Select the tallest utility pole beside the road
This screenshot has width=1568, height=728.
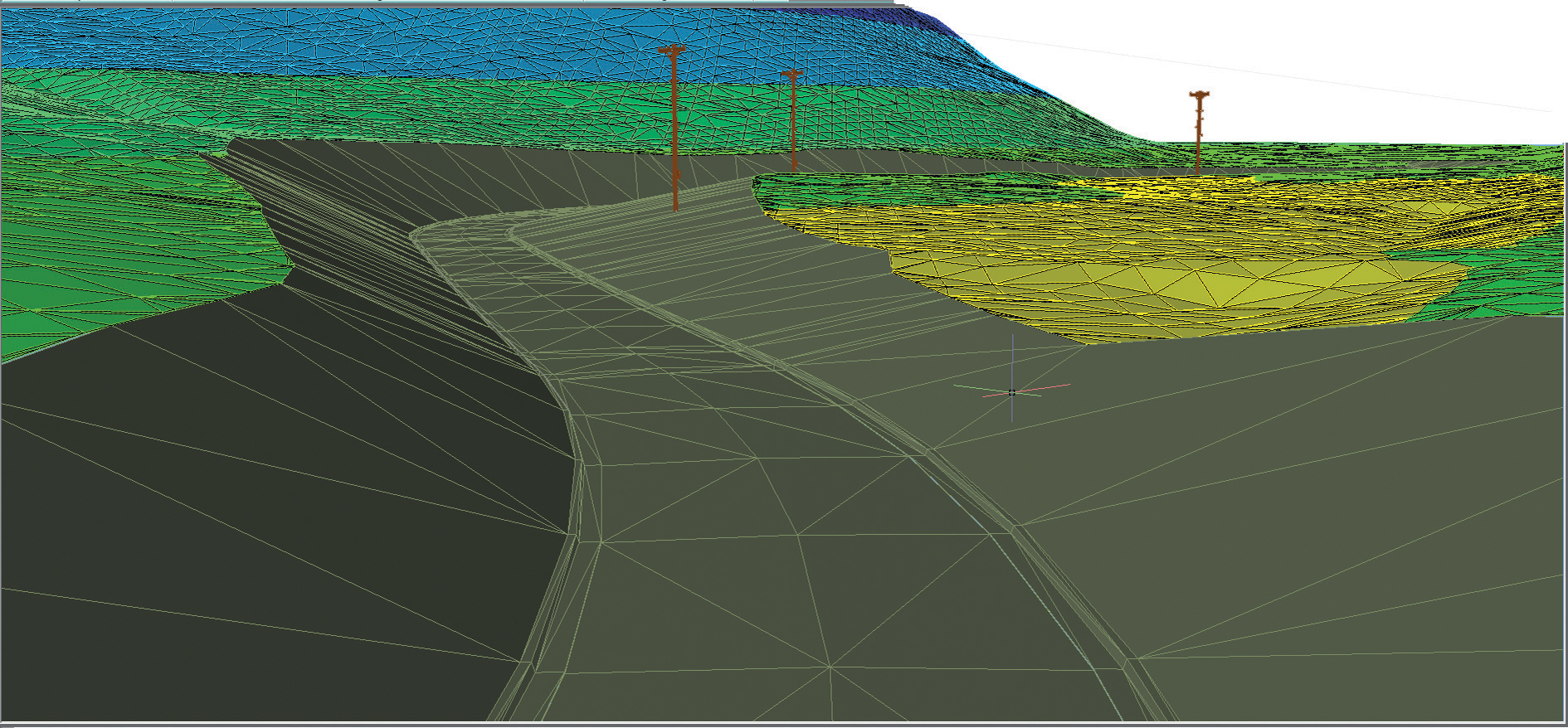click(674, 129)
